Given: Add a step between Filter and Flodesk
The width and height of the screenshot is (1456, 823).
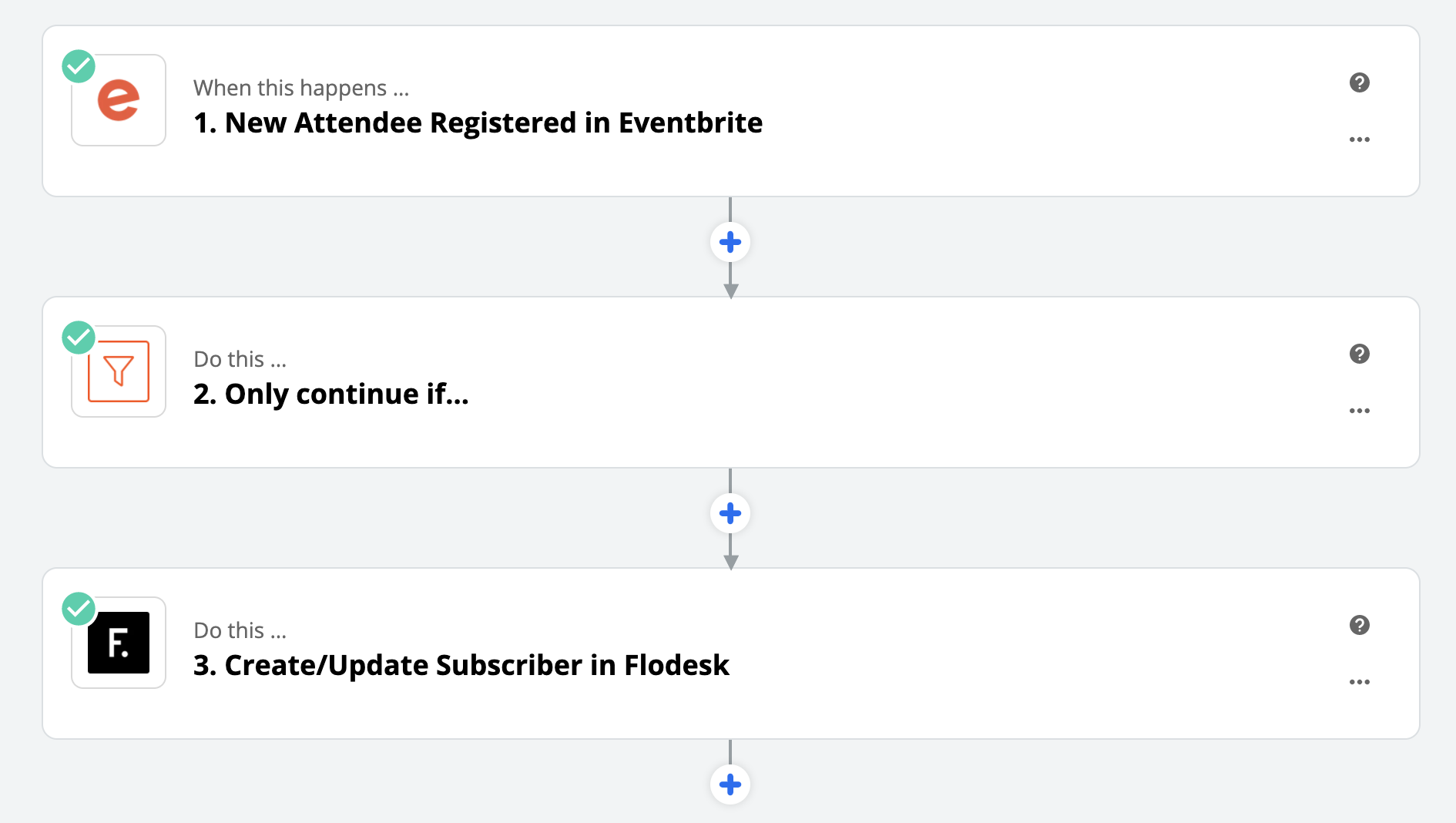Looking at the screenshot, I should coord(730,513).
